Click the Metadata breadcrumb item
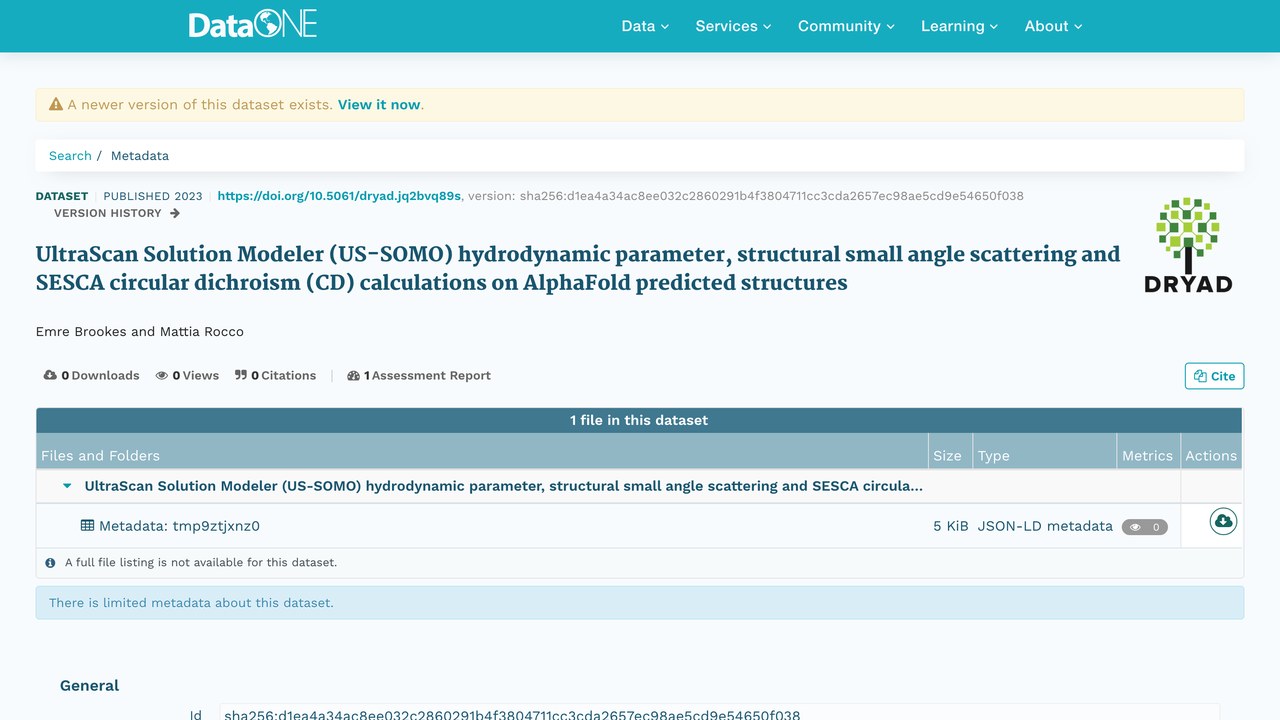Image resolution: width=1280 pixels, height=720 pixels. pos(140,155)
